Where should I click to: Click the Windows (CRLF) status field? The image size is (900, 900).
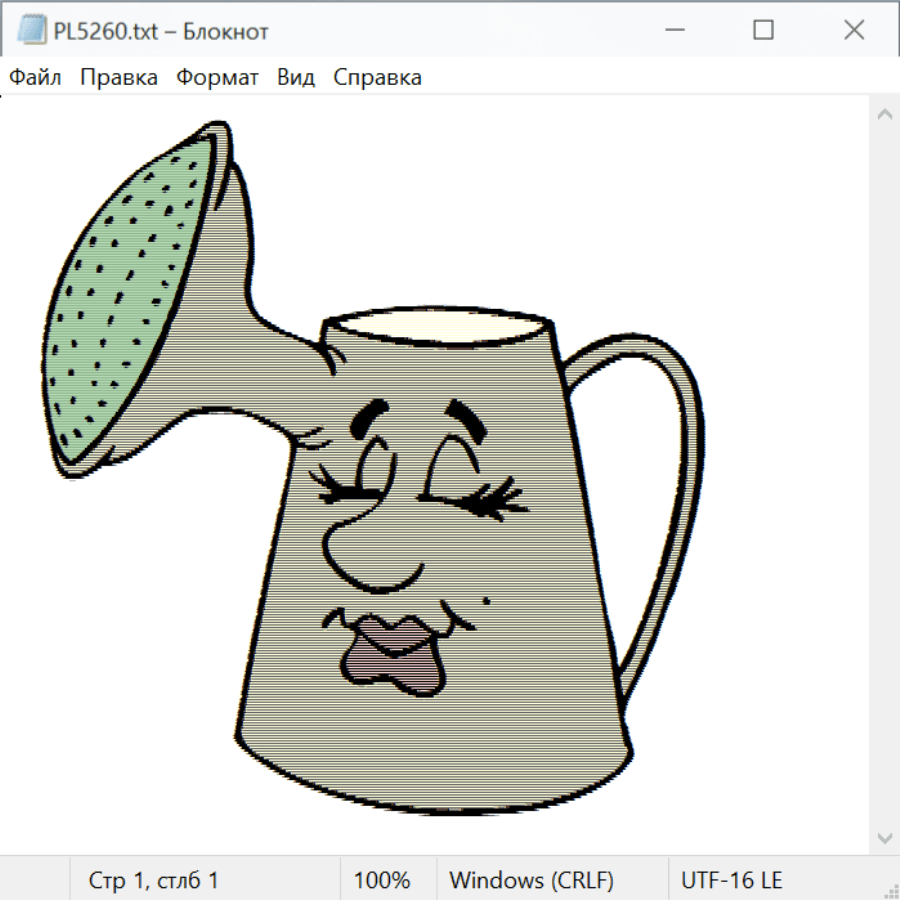(x=531, y=881)
